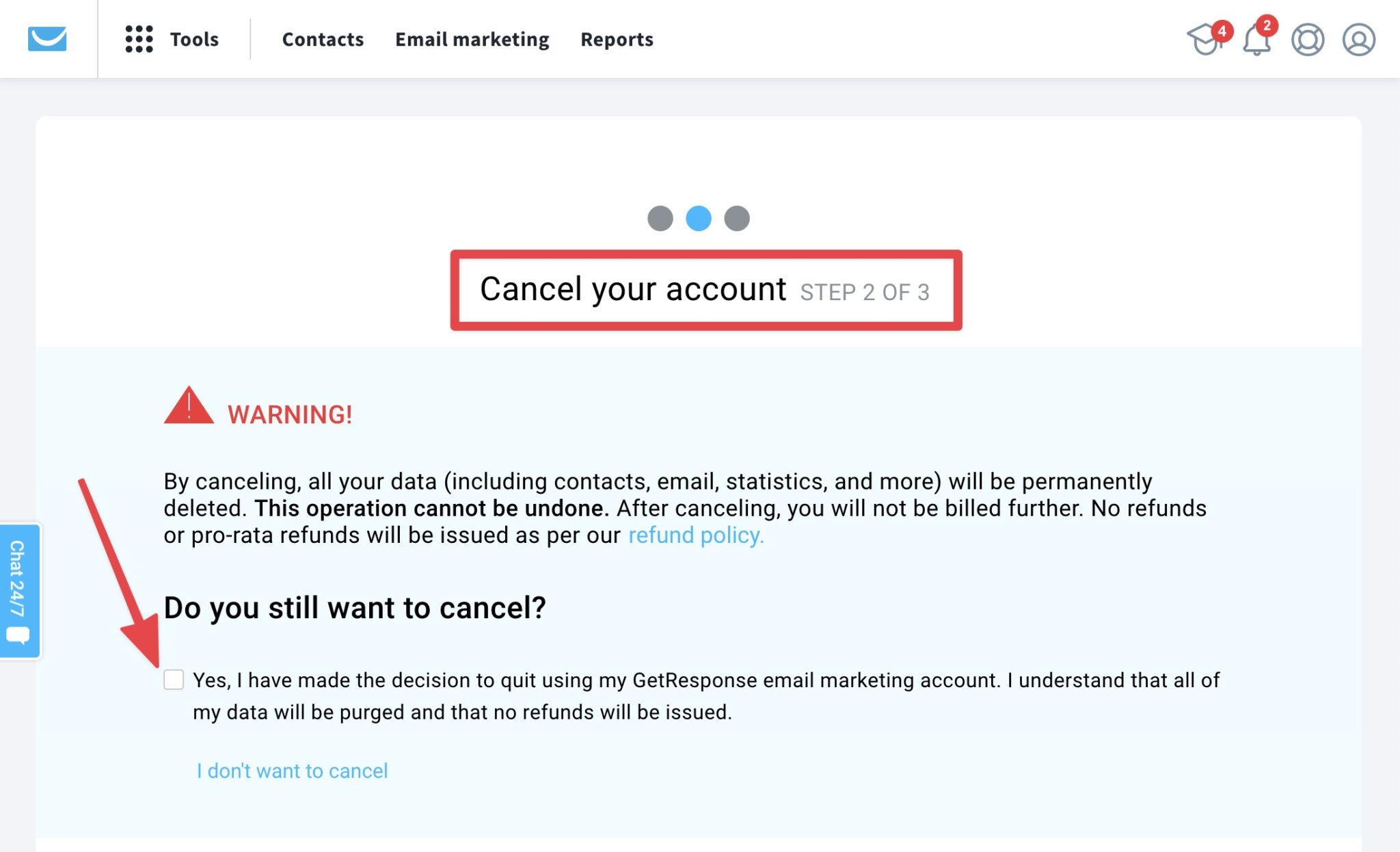The image size is (1400, 852).
Task: Check the cancellation confirmation checkbox
Action: [173, 680]
